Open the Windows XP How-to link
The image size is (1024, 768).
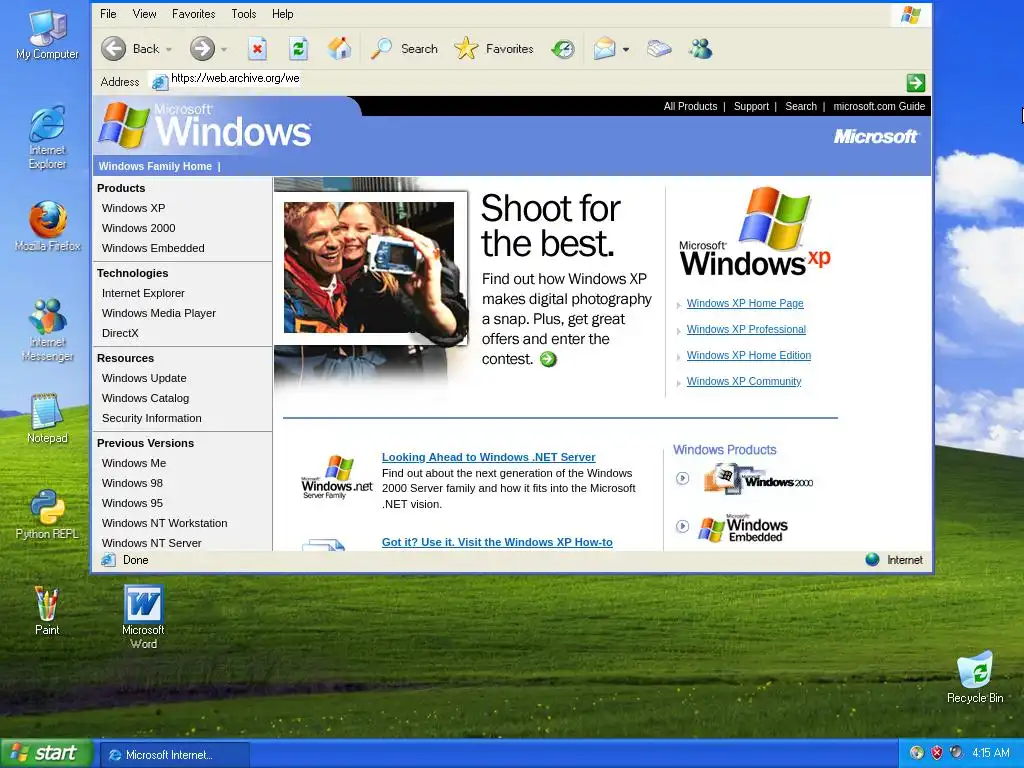point(497,542)
